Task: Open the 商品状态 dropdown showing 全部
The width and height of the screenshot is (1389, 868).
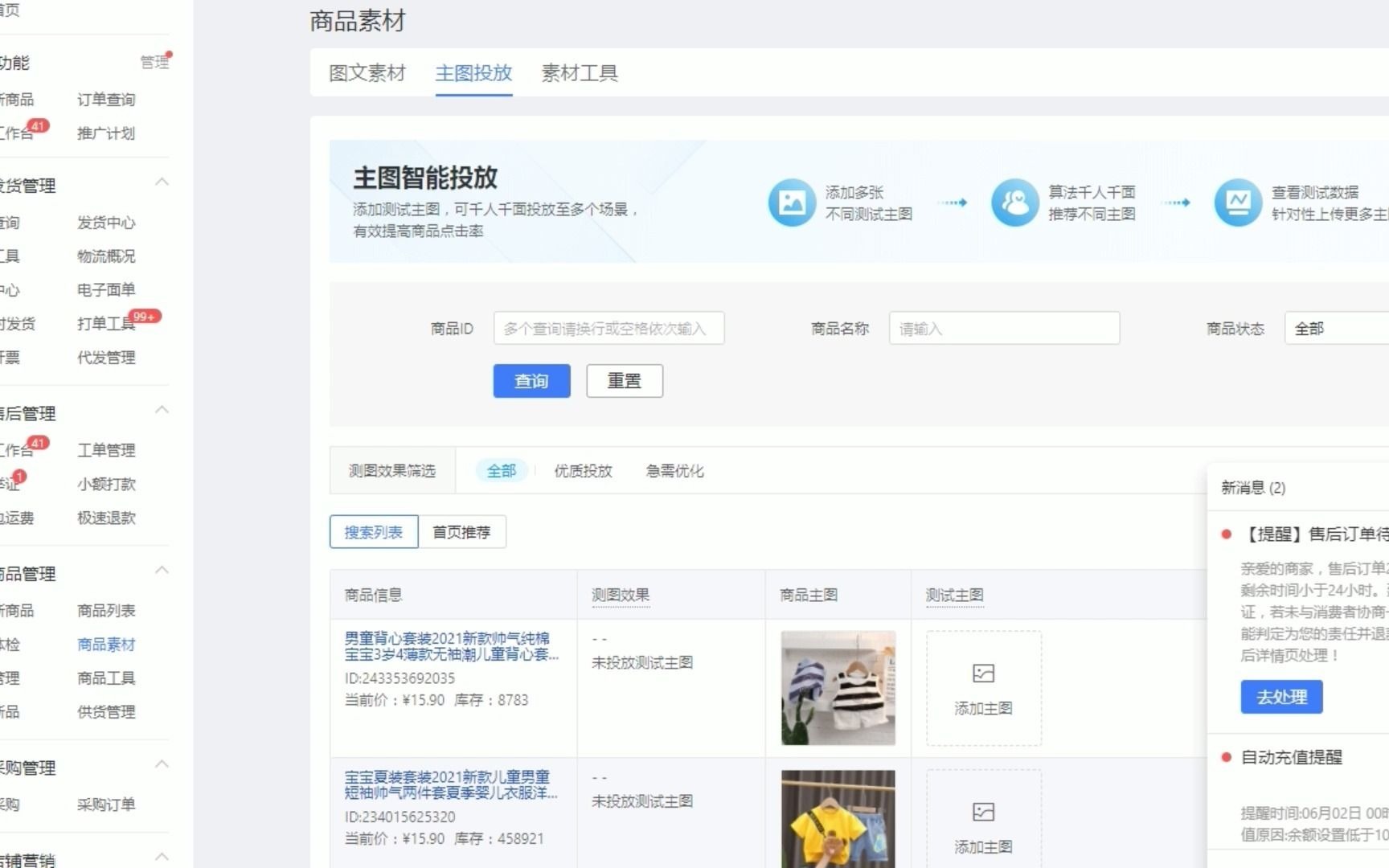Action: 1336,328
